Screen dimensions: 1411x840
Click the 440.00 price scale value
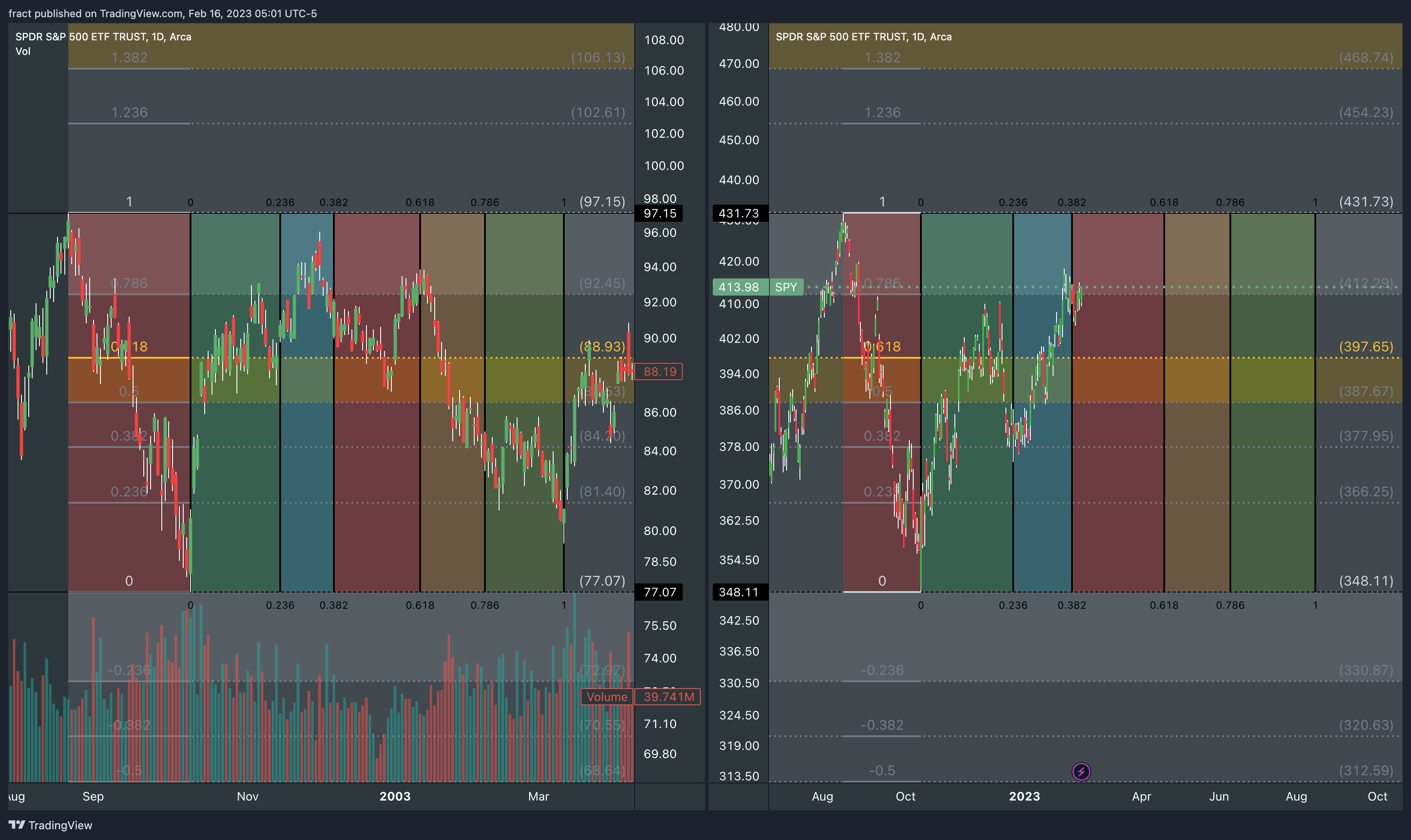[x=739, y=179]
